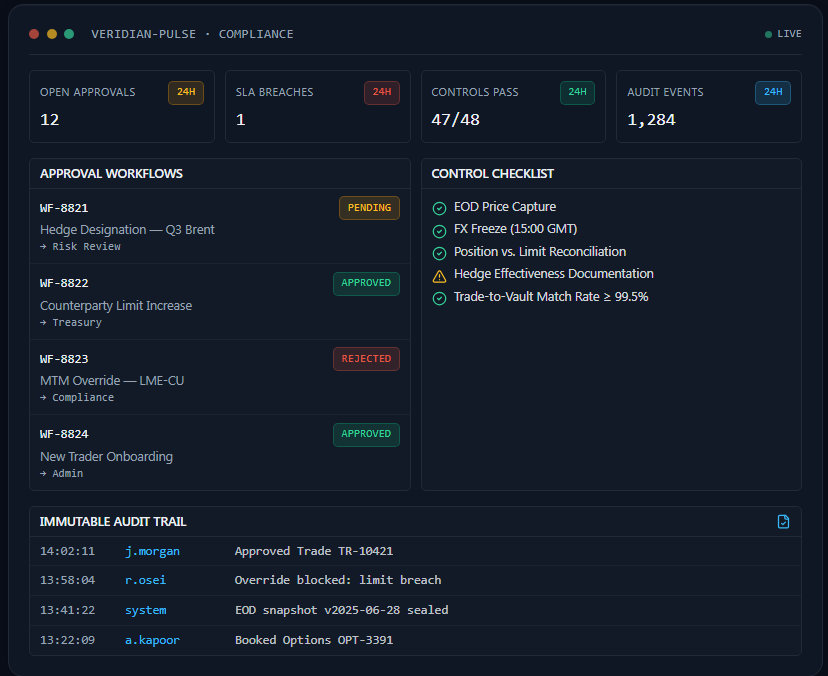Screen dimensions: 828x676
Task: Click the Admin routing label
Action: [x=68, y=473]
